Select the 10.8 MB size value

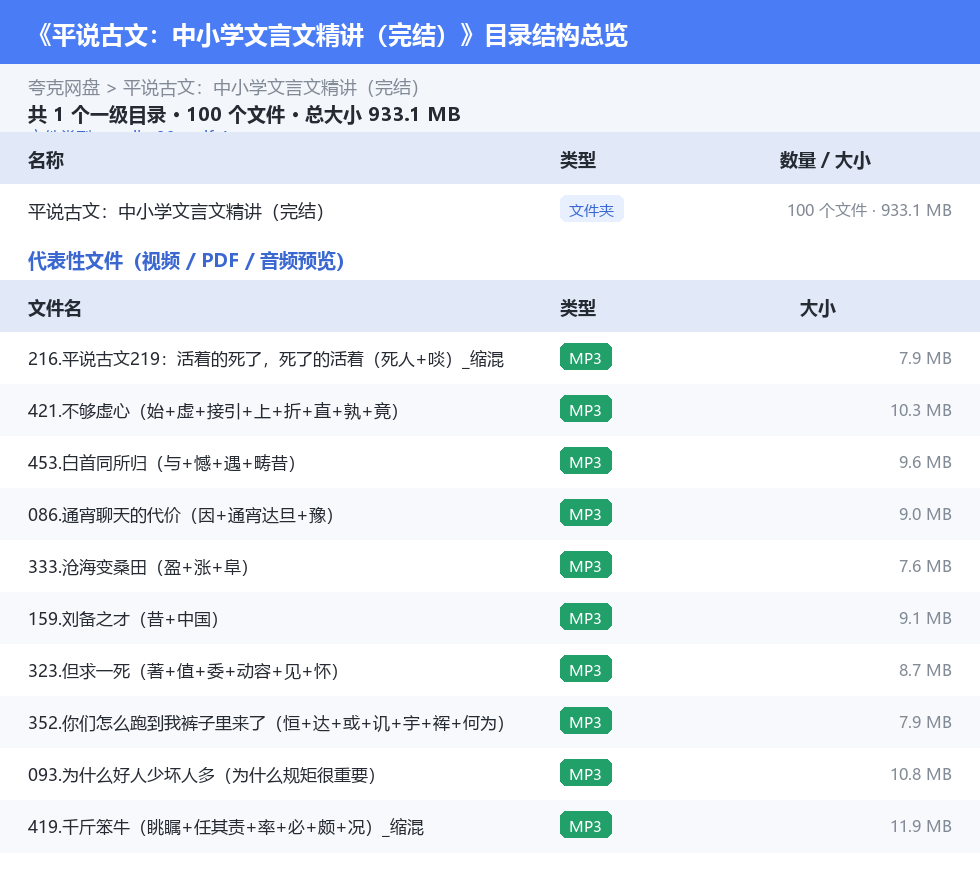coord(921,773)
